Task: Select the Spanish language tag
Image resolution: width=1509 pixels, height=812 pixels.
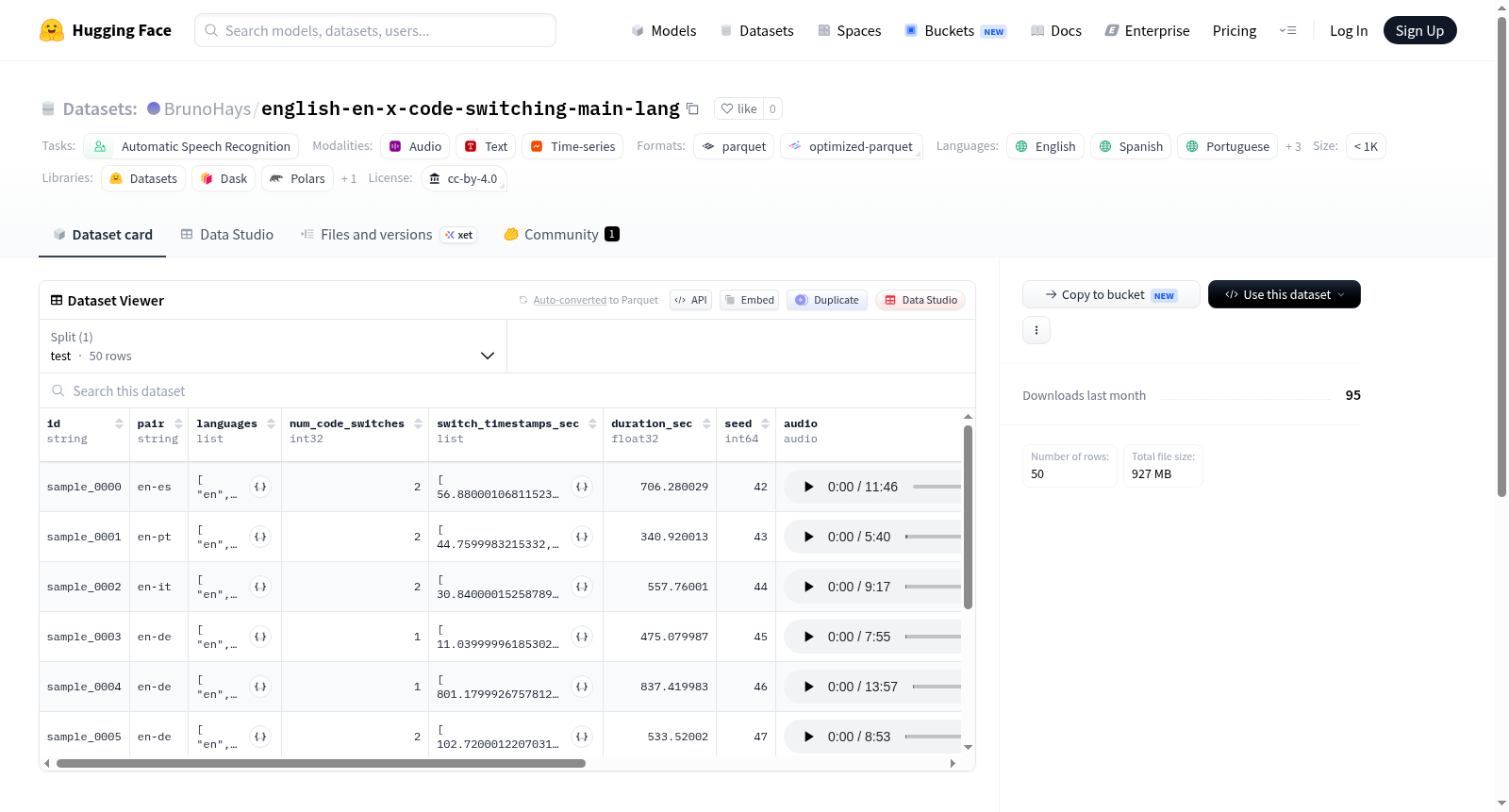Action: (1131, 146)
